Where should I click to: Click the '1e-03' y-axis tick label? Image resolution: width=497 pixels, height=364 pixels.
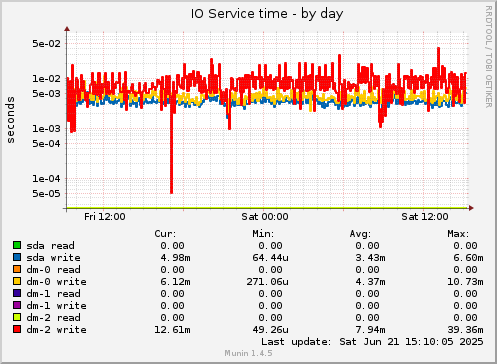tap(47, 129)
